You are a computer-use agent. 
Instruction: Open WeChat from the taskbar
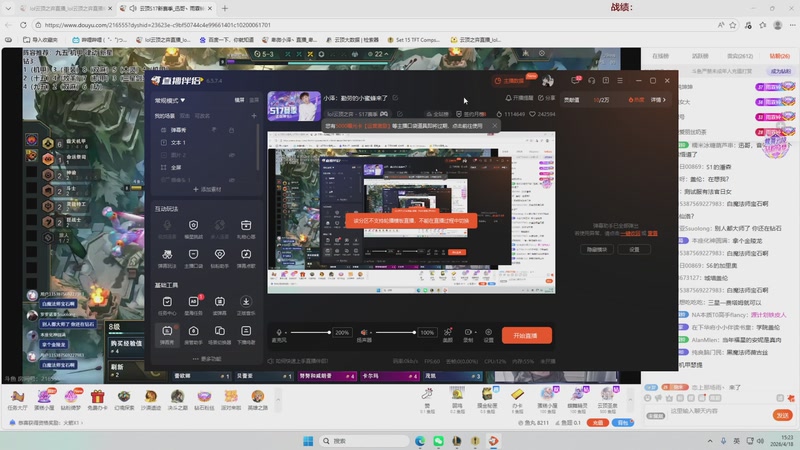438,441
